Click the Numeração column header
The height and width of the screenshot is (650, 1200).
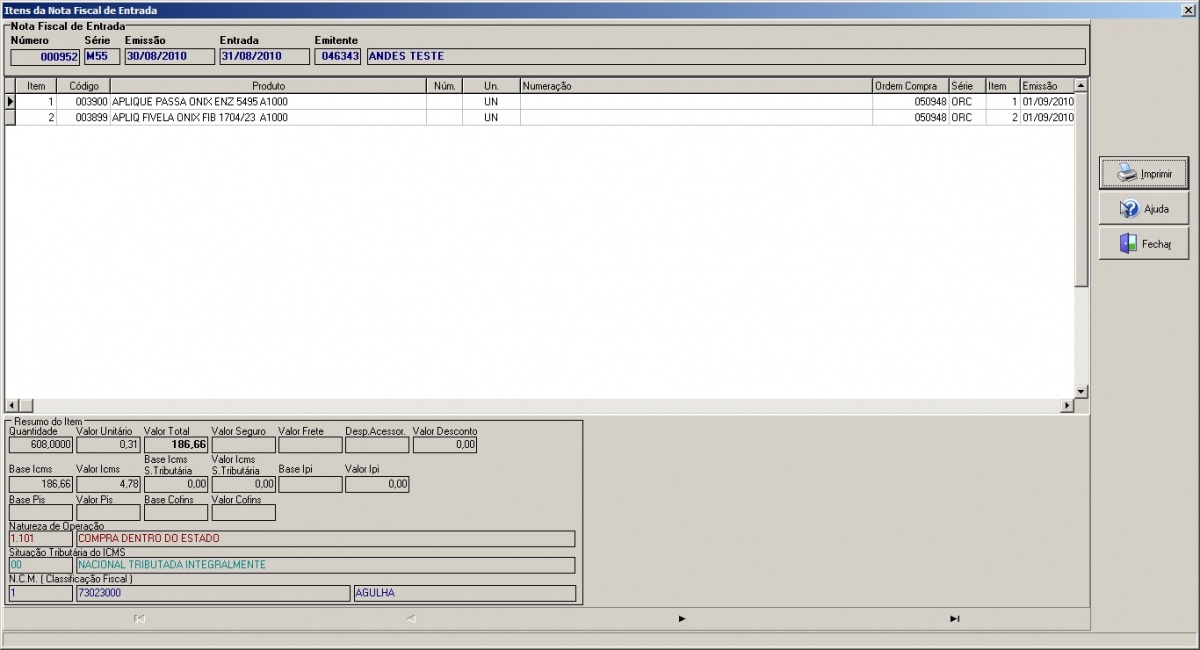[x=696, y=86]
